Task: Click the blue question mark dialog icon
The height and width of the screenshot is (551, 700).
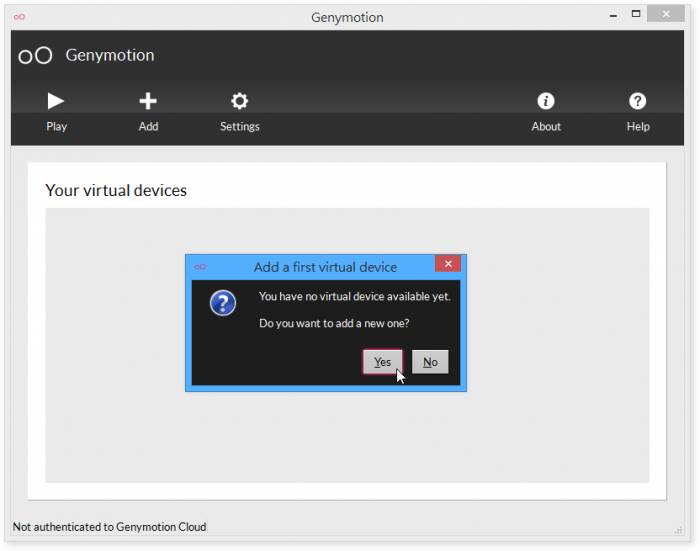Action: click(223, 303)
